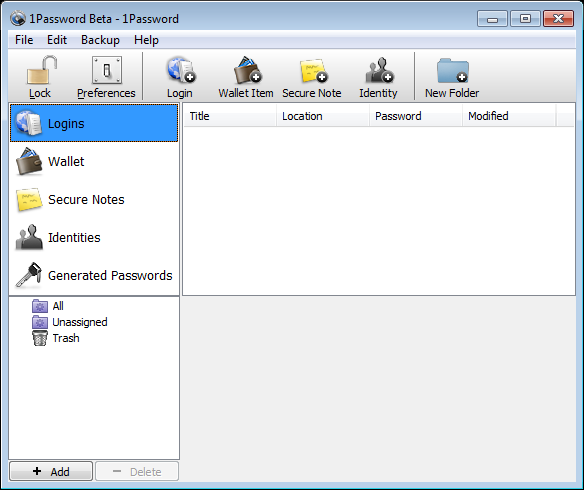Click the 1Password app icon in title bar

18,19
